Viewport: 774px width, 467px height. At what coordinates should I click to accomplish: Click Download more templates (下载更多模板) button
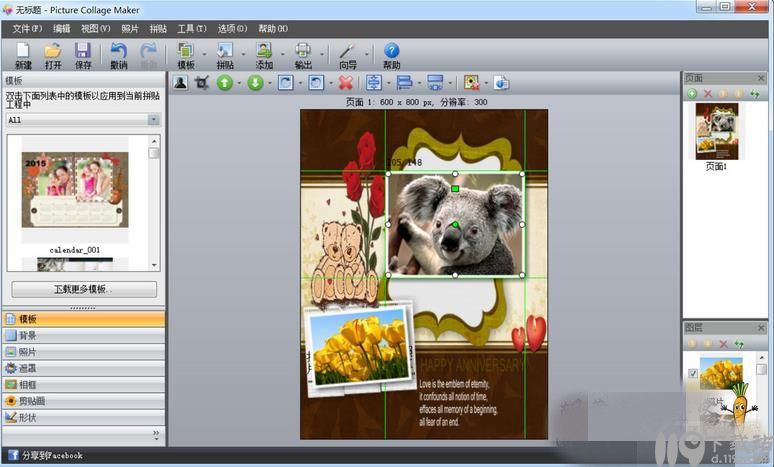84,289
